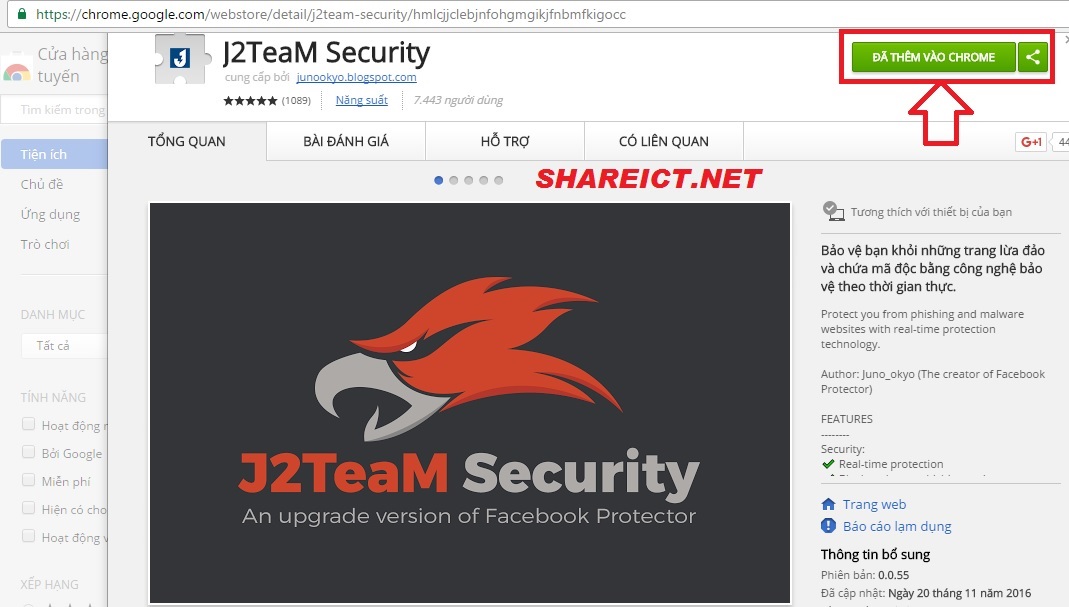Tick the Bởi Google checkbox
The image size is (1069, 607).
click(x=29, y=452)
